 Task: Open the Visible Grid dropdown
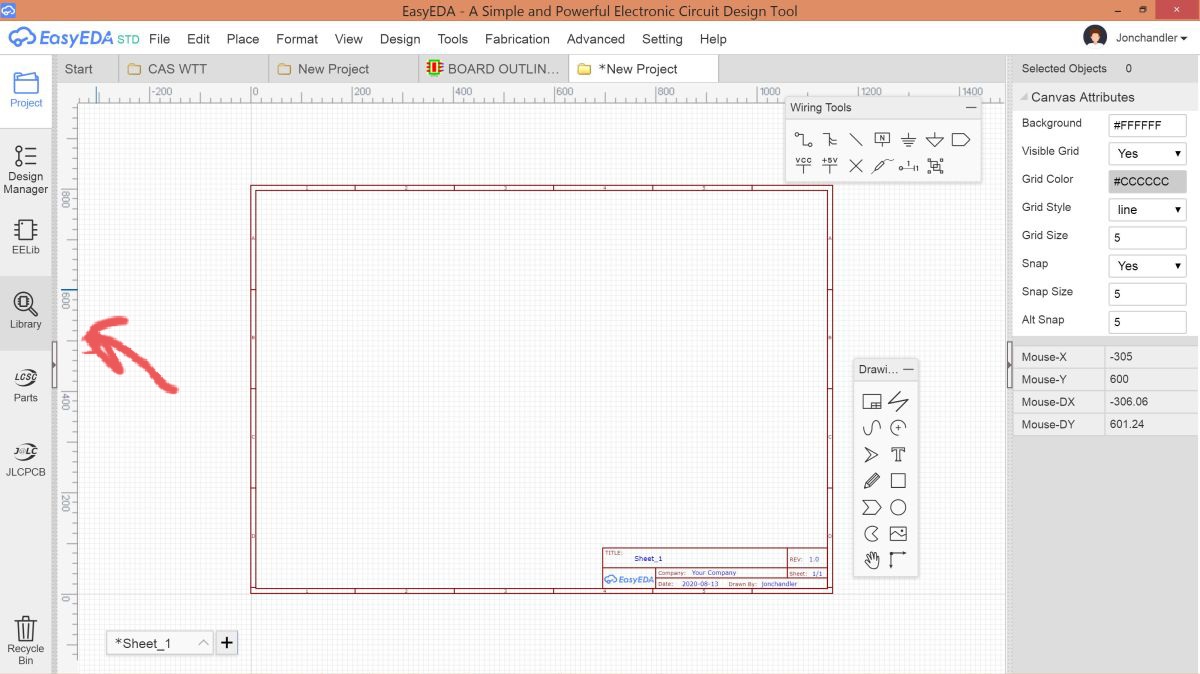[1147, 154]
